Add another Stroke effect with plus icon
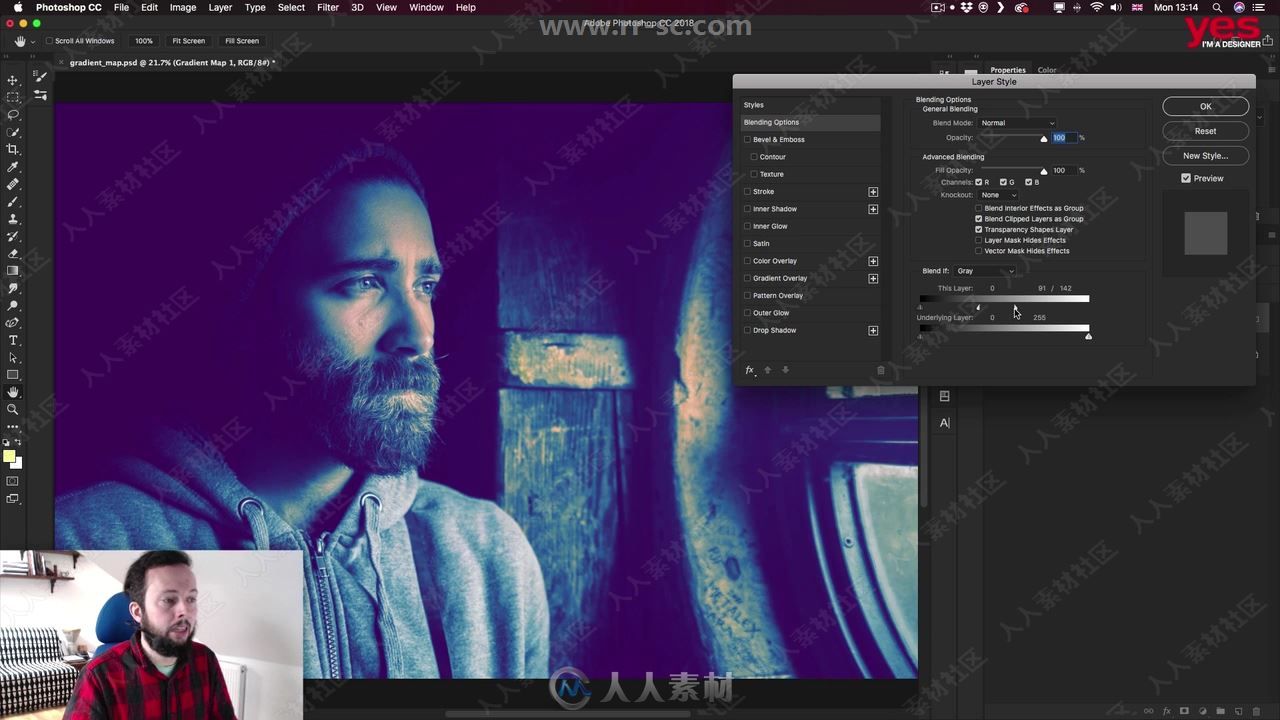 (x=873, y=192)
